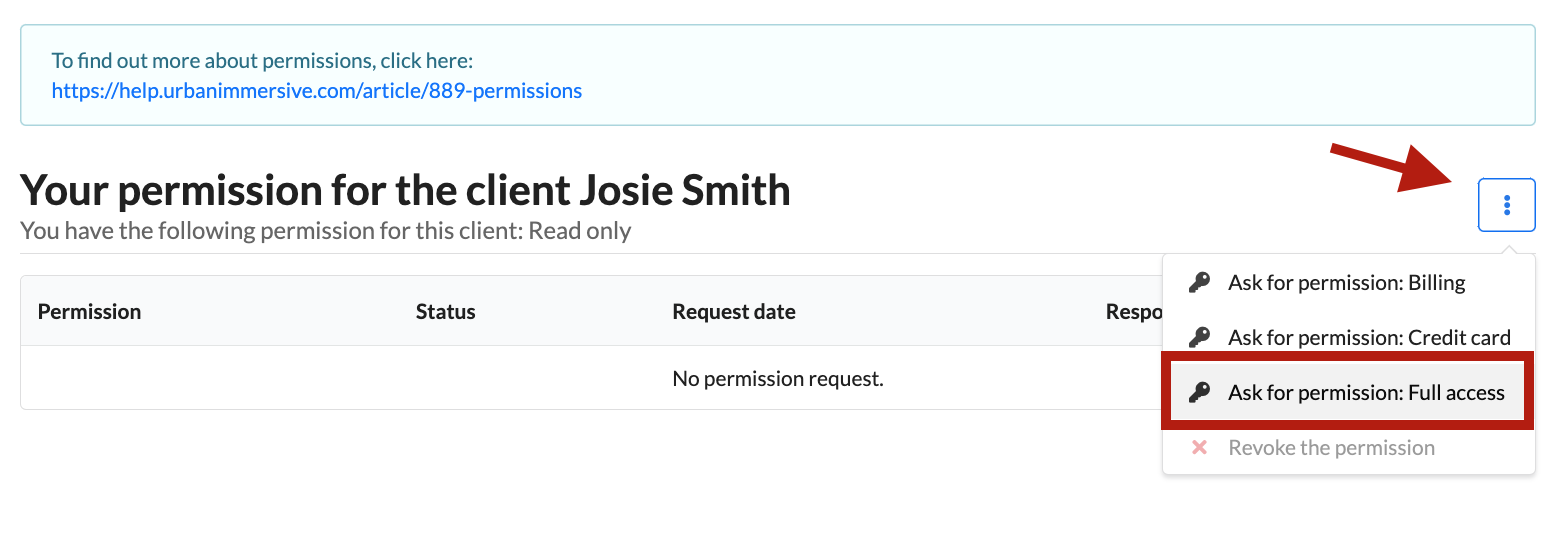
Task: Click the "No permission request." table row
Action: click(778, 379)
